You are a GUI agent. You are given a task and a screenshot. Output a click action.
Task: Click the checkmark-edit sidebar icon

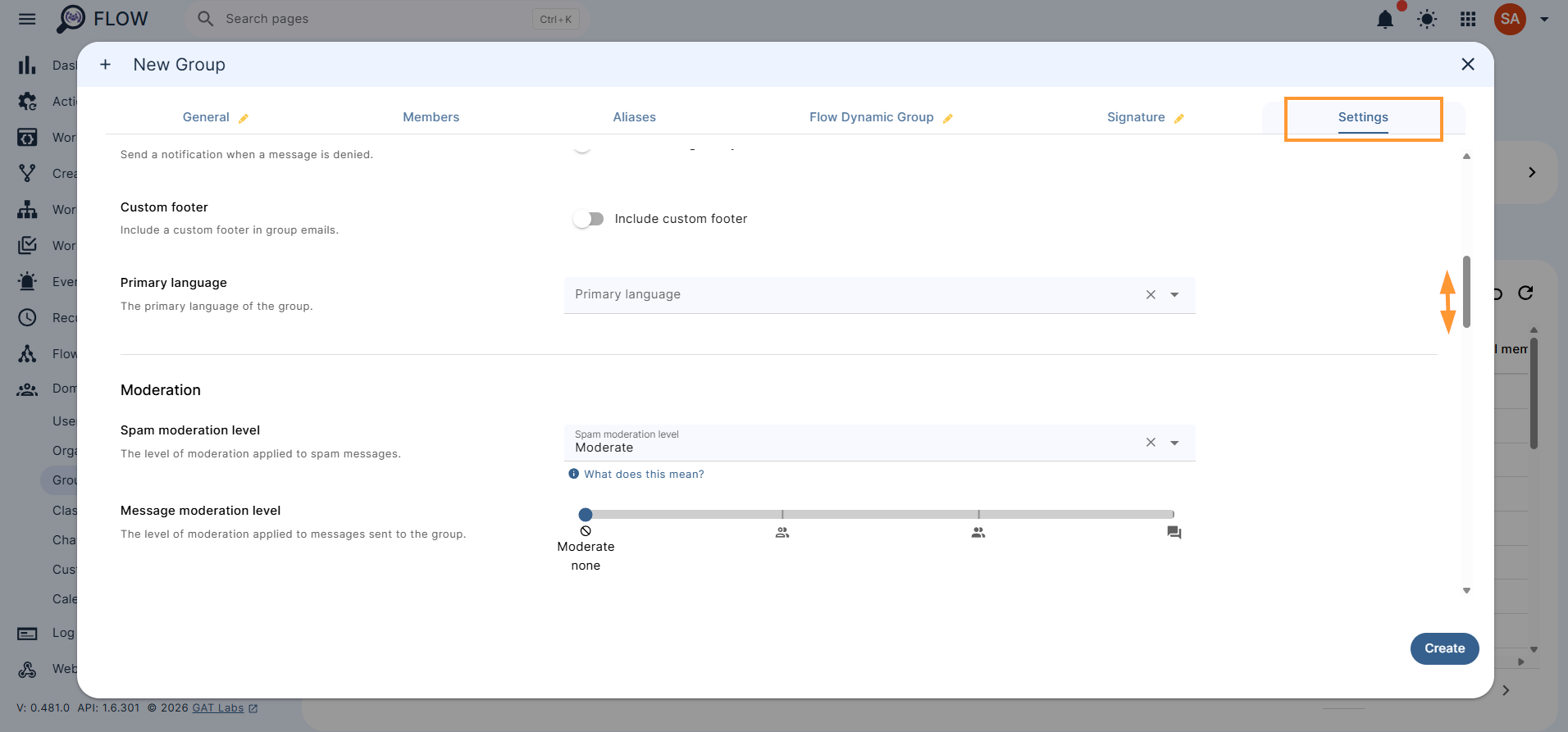coord(27,245)
